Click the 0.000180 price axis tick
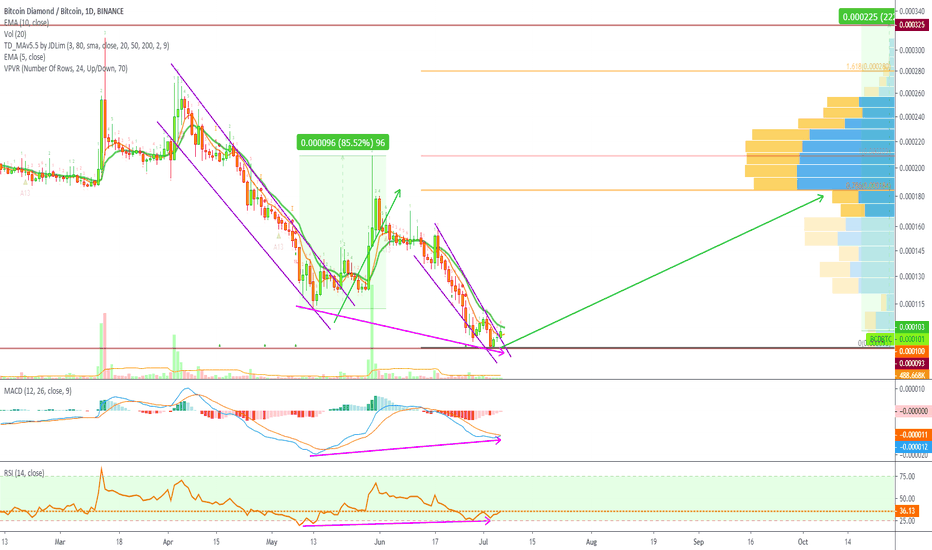Screen dimensions: 932x550 click(x=912, y=196)
